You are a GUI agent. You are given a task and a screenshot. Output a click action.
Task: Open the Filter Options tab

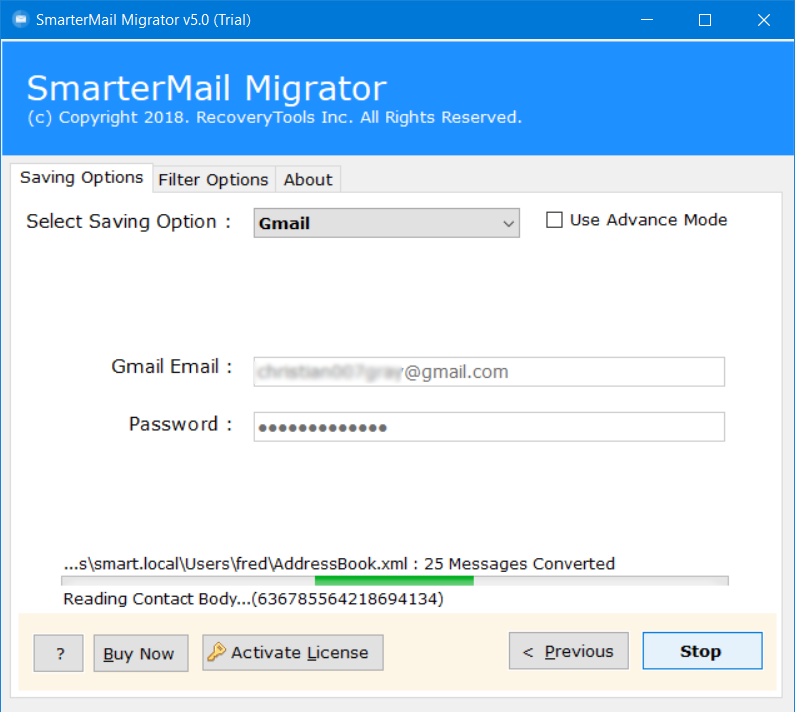tap(213, 180)
